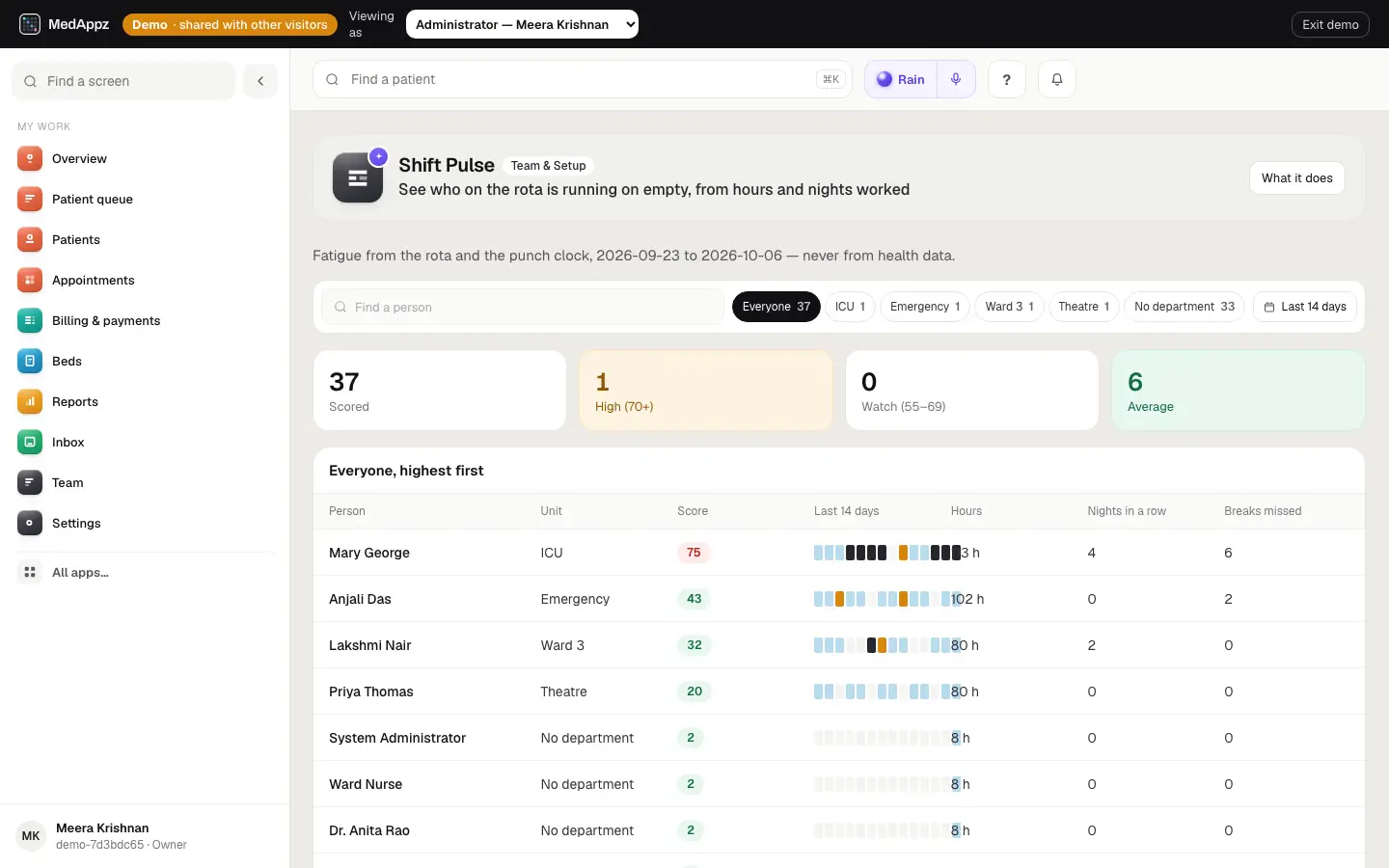1389x868 pixels.
Task: Click the Shift Pulse app icon
Action: pos(358,177)
